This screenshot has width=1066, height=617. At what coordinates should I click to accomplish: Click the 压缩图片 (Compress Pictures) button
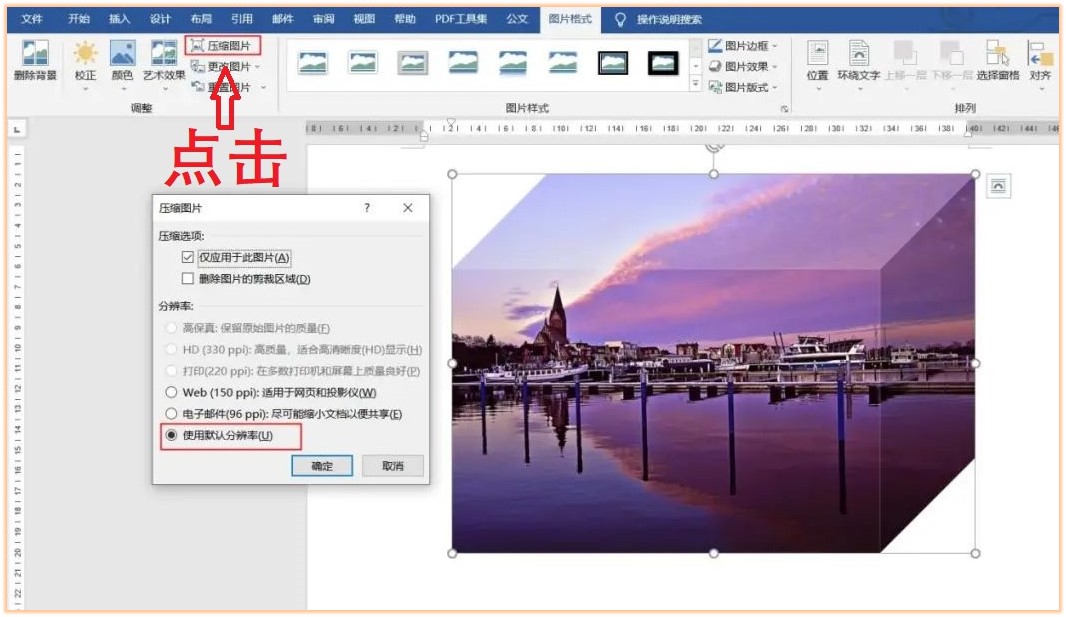222,46
